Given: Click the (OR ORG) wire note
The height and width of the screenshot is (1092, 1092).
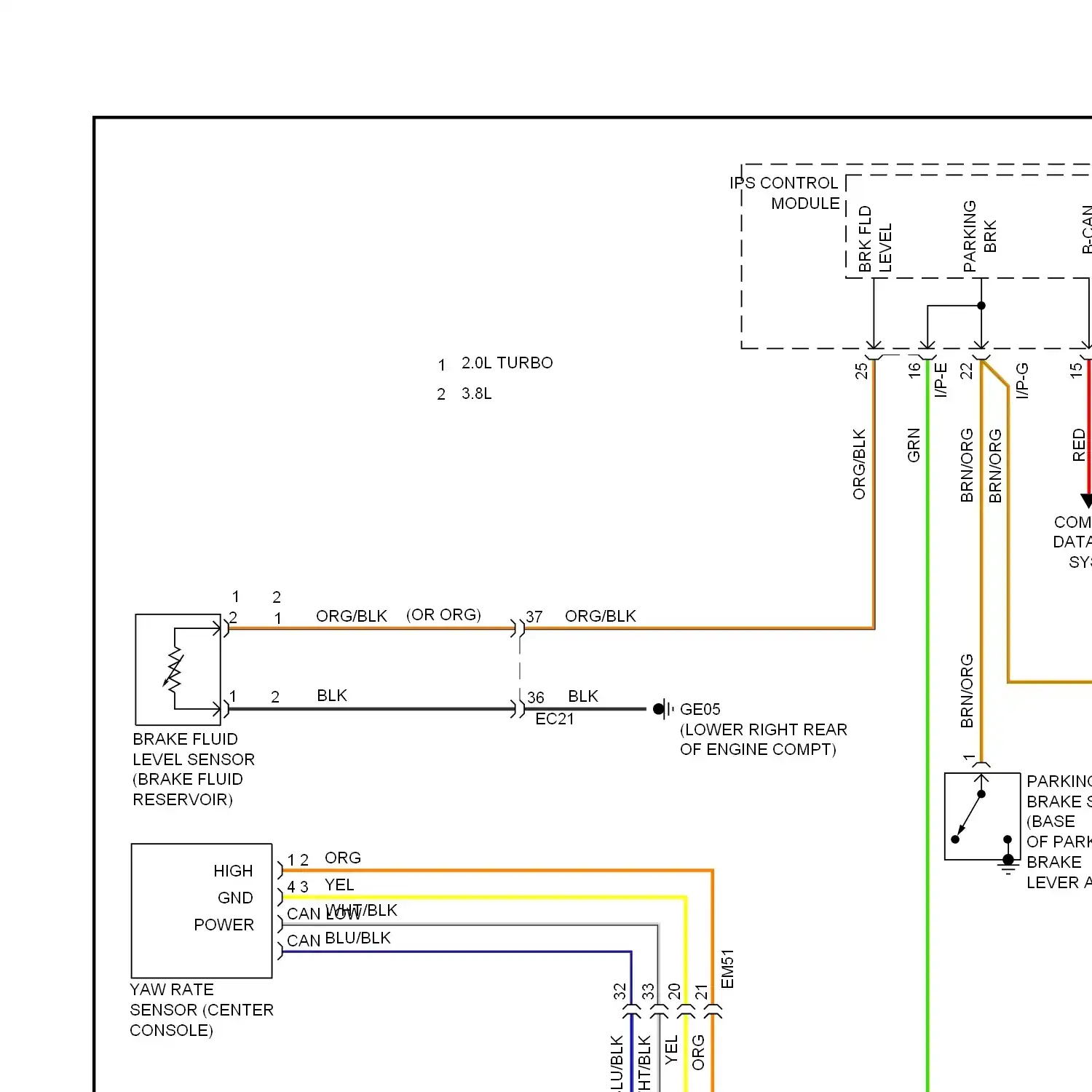Looking at the screenshot, I should coord(443,615).
